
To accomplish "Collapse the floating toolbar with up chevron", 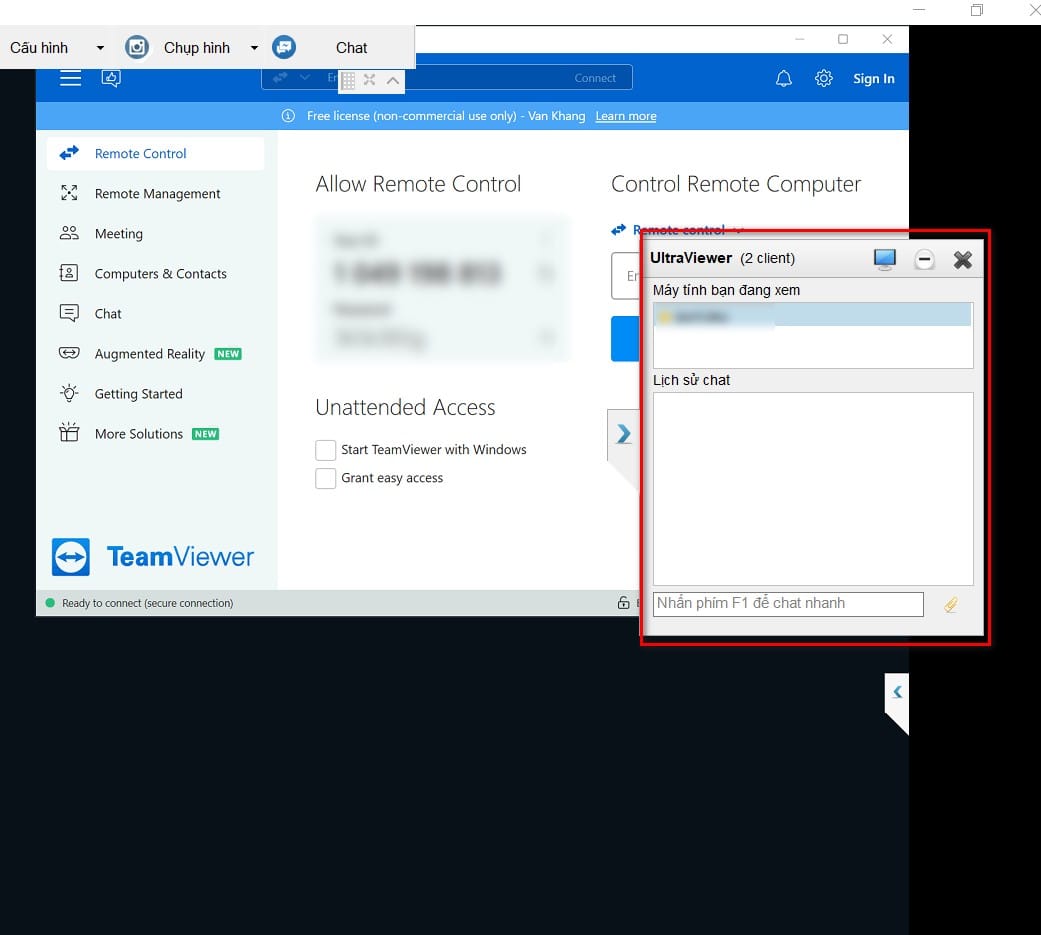I will 393,80.
